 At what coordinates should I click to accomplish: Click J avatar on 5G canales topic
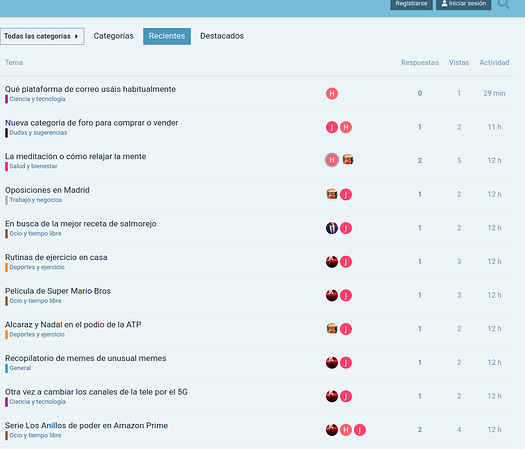click(346, 396)
